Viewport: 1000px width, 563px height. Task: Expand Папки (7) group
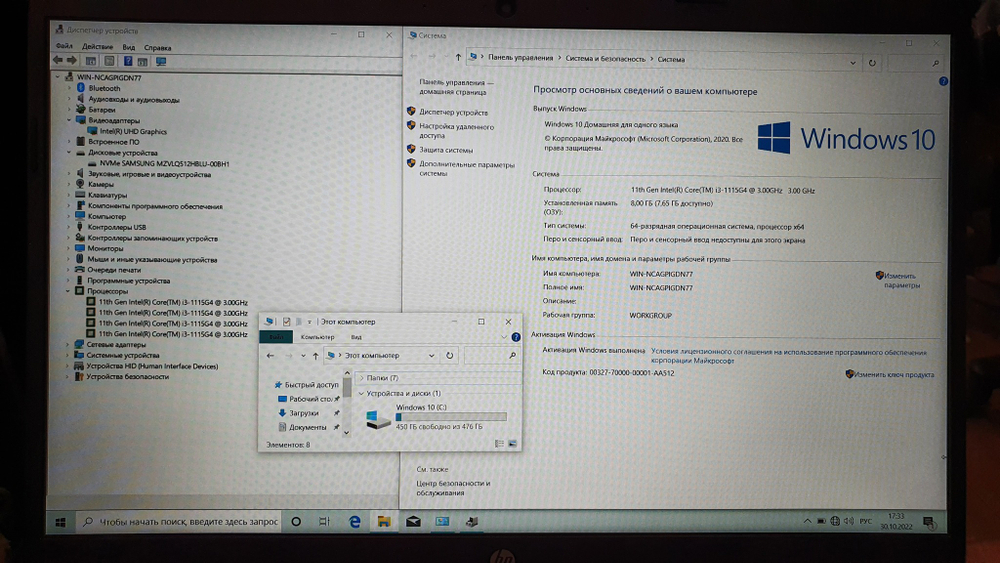[362, 377]
